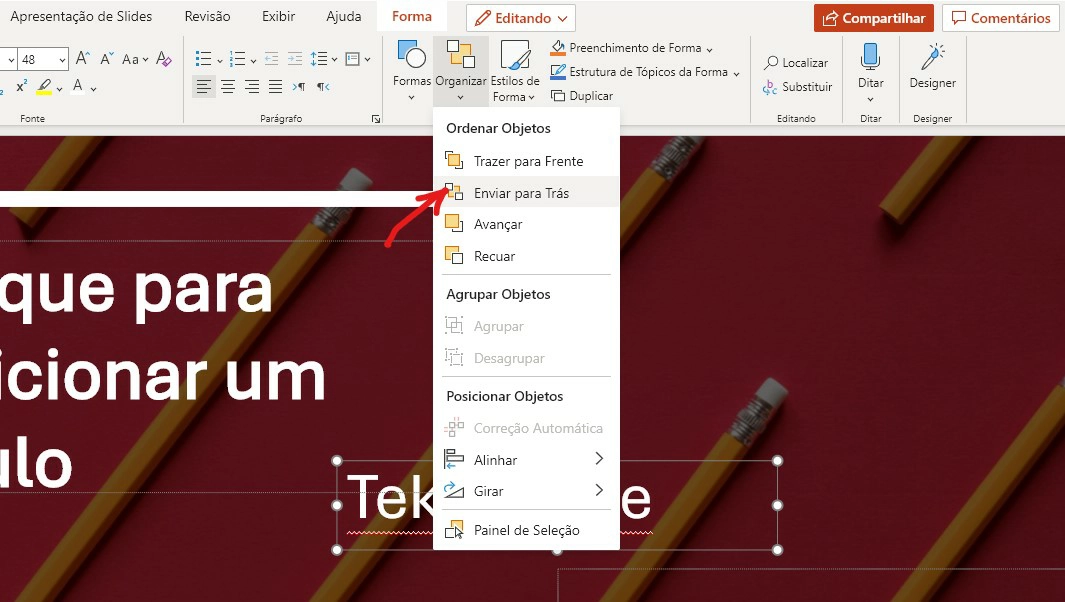Expand the Girar submenu
This screenshot has width=1065, height=602.
pyautogui.click(x=526, y=491)
